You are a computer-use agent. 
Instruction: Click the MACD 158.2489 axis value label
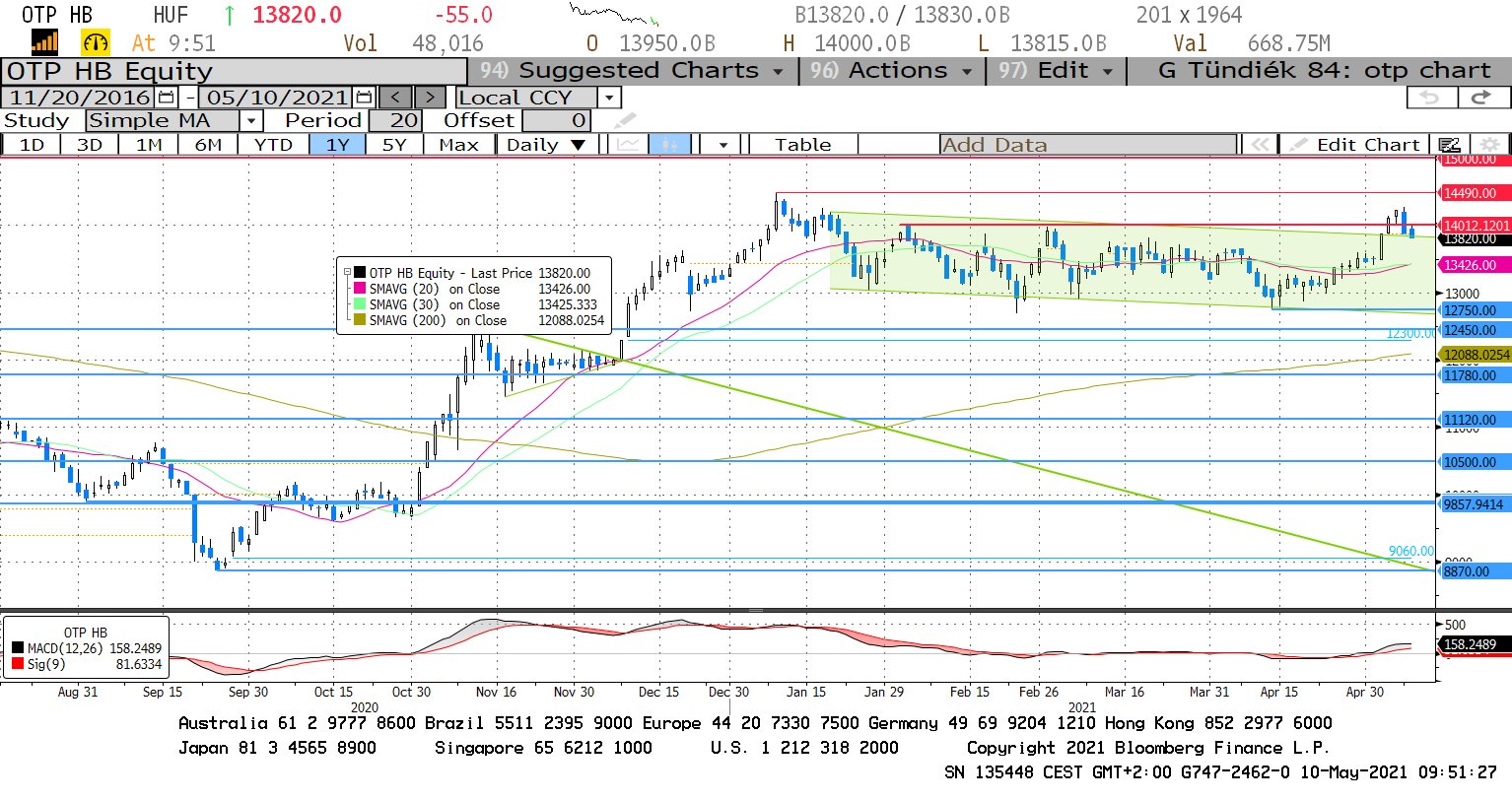(x=1474, y=644)
